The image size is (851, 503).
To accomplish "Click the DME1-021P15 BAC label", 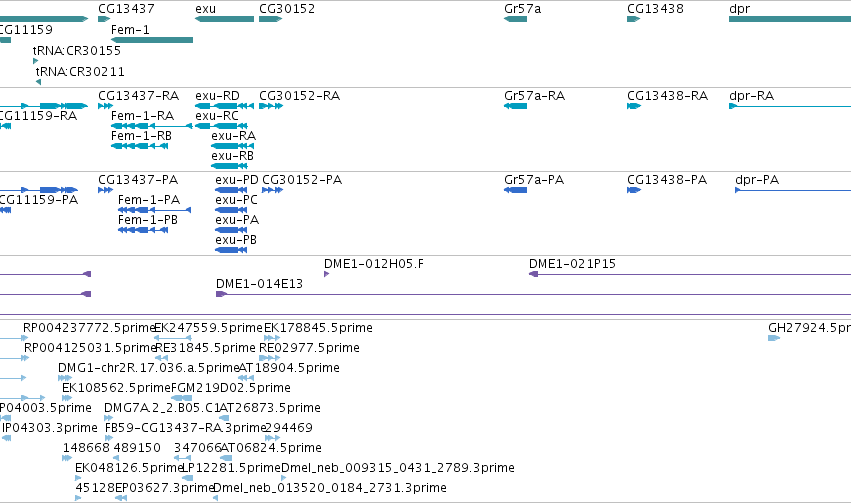I will click(x=572, y=264).
